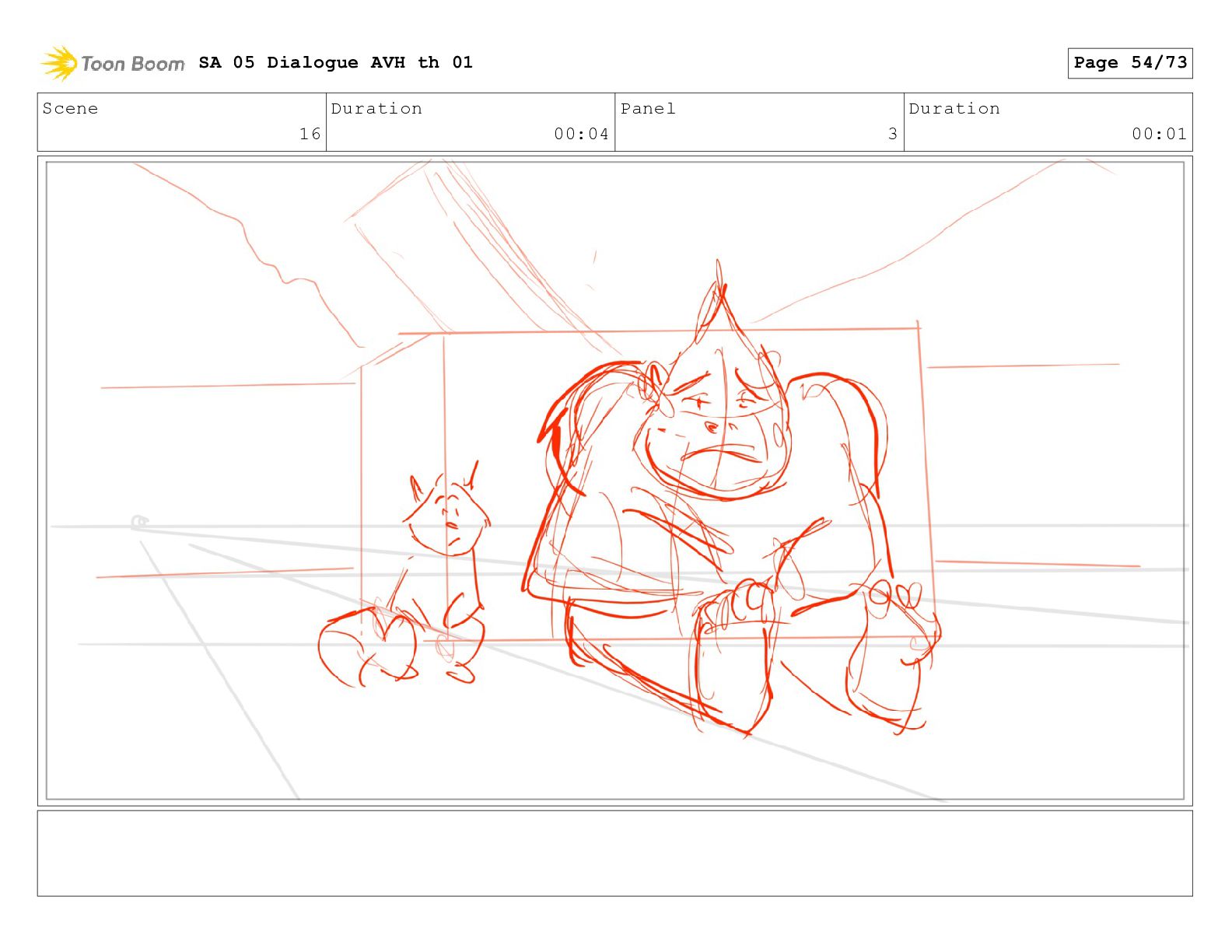Click the empty dialogue notes box below panel
The width and height of the screenshot is (1232, 952).
tap(615, 853)
